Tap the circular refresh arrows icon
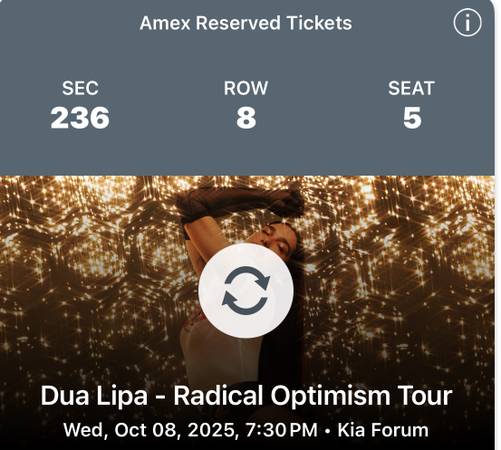Viewport: 501px width, 450px height. [x=246, y=290]
